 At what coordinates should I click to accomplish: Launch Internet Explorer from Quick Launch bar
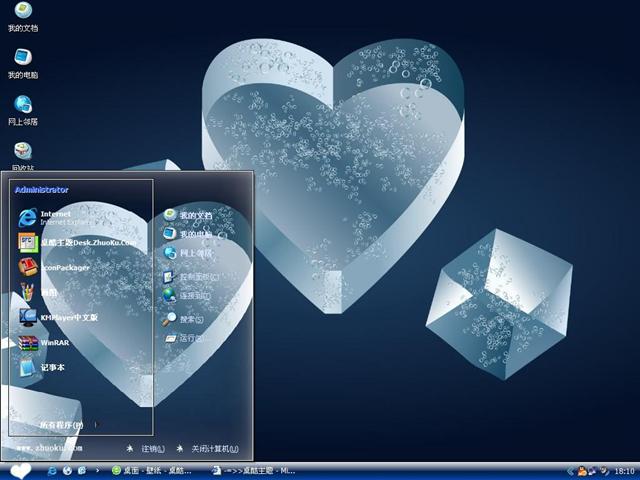point(52,471)
